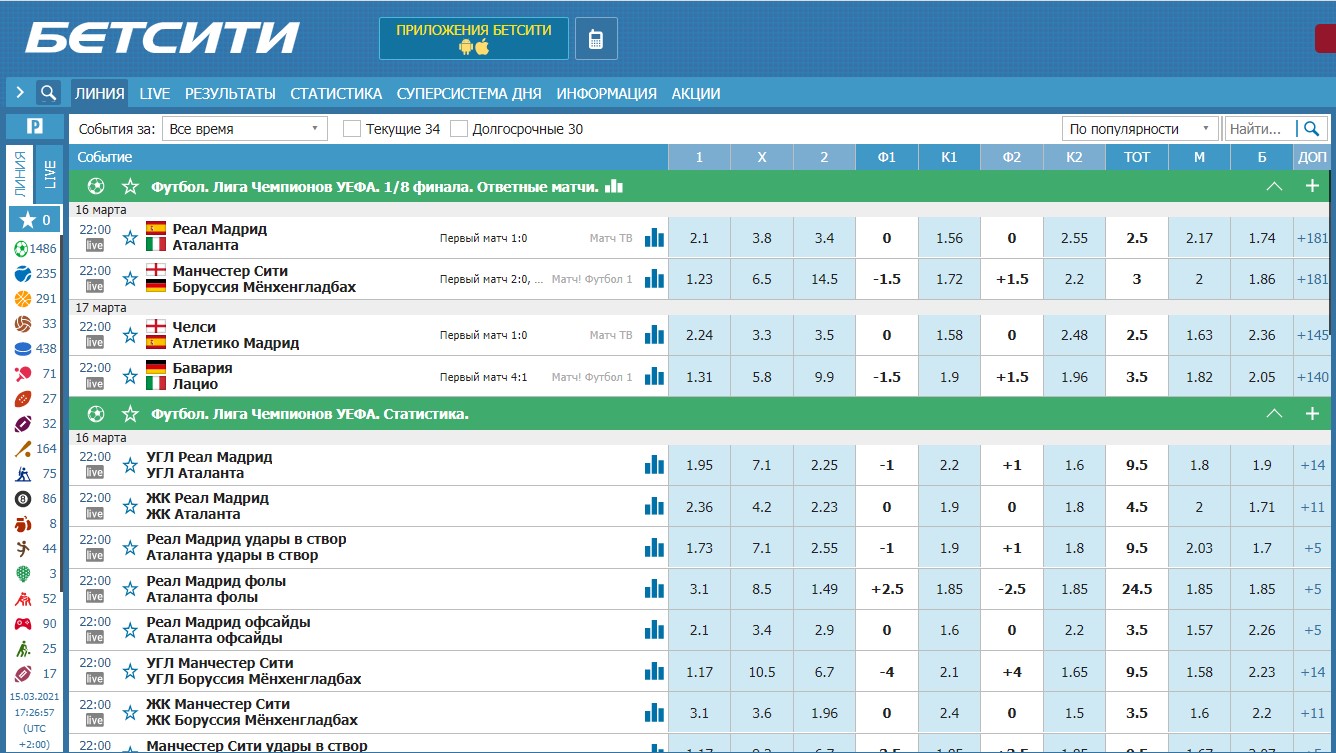The image size is (1336, 753).
Task: Favorite the Реал Мадрид – Аталанта match star
Action: [x=129, y=237]
